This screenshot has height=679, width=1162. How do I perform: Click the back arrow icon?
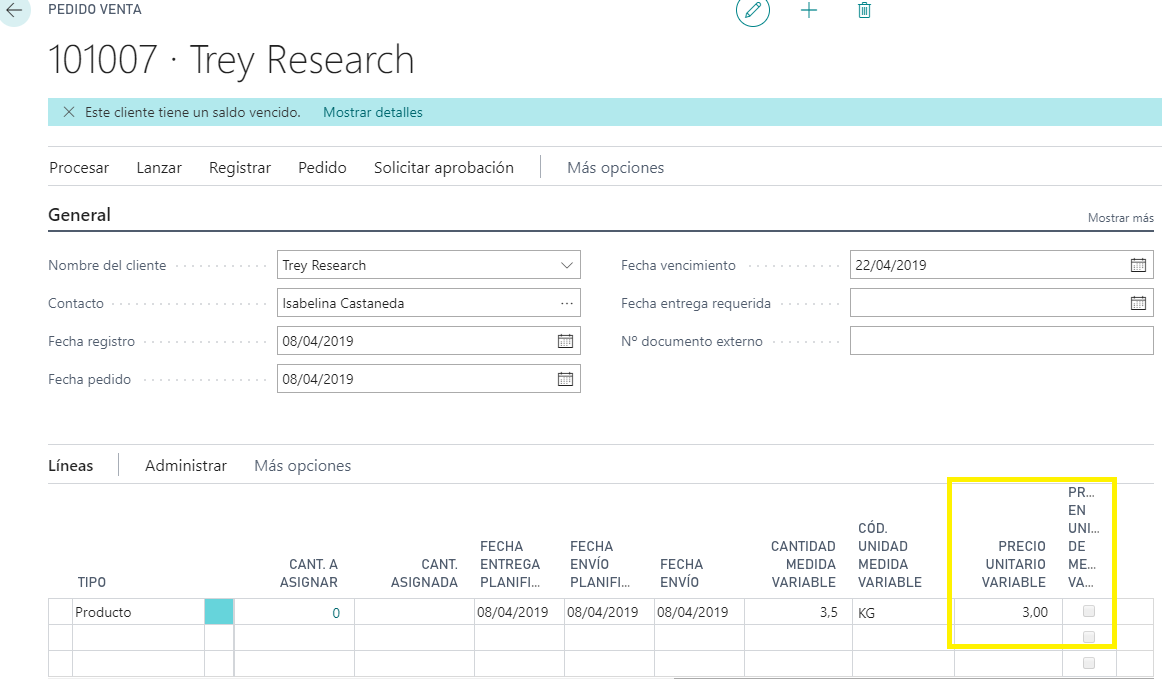(x=13, y=10)
